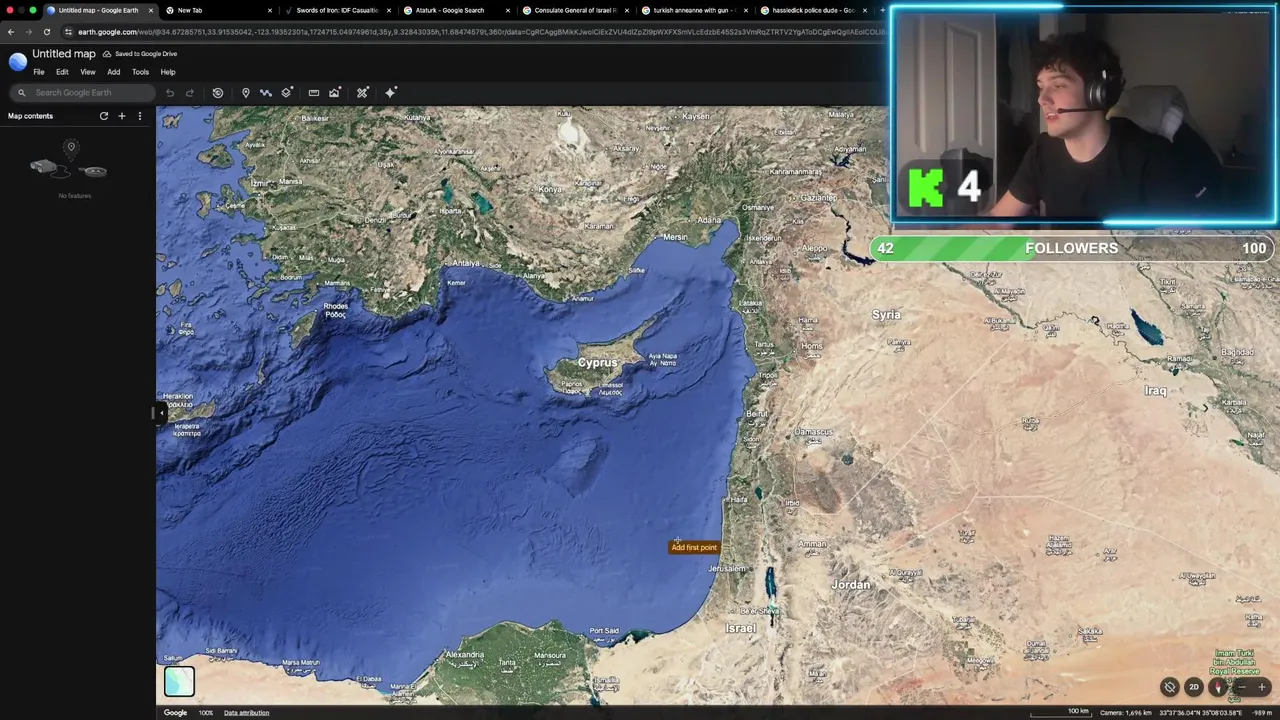This screenshot has height=720, width=1280.
Task: Click the Map contents panel header
Action: coord(31,116)
